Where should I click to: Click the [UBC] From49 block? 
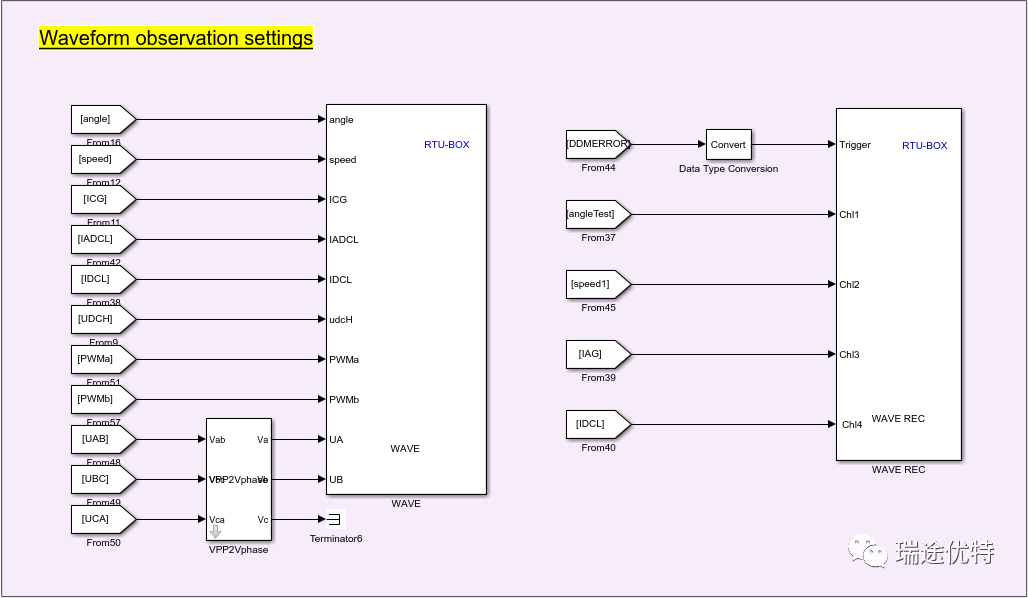pos(100,479)
